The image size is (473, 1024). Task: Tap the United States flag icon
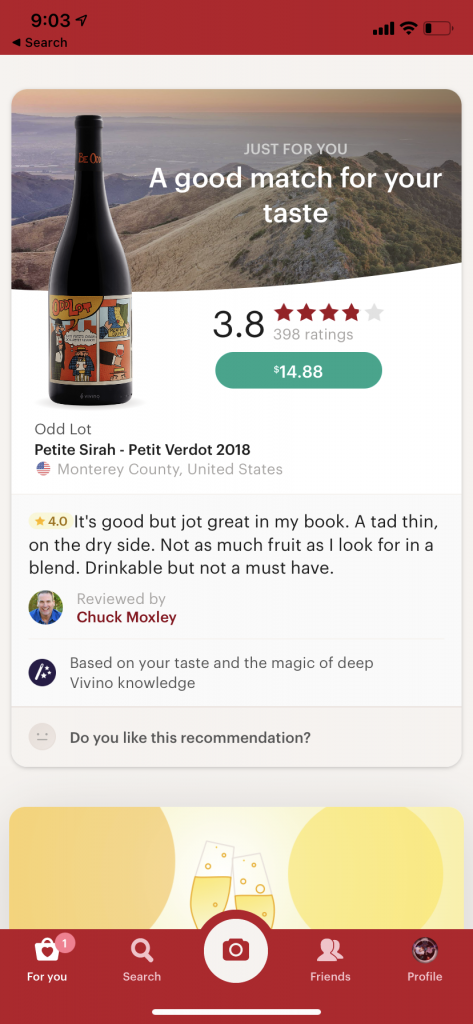click(x=43, y=469)
